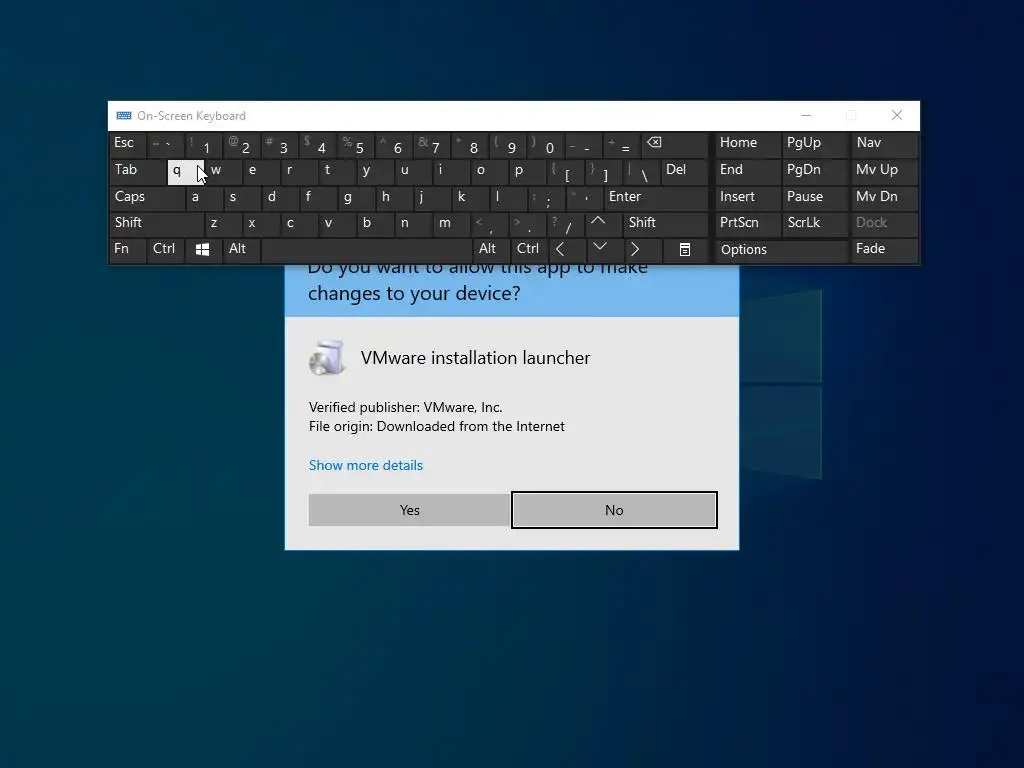Viewport: 1024px width, 768px height.
Task: Click the Enter key
Action: tap(656, 197)
